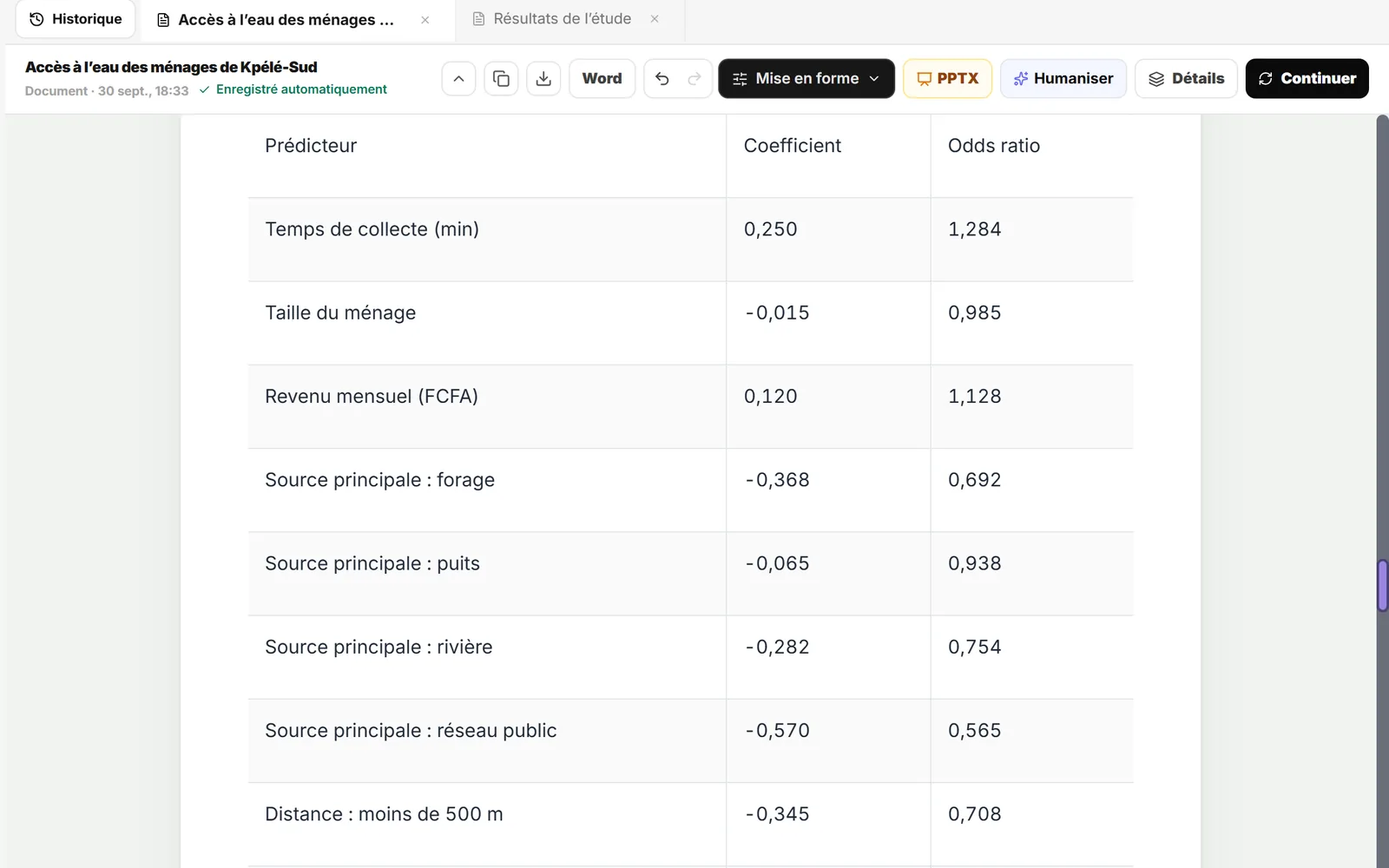Export as PPTX presentation
Viewport: 1389px width, 868px height.
click(948, 79)
